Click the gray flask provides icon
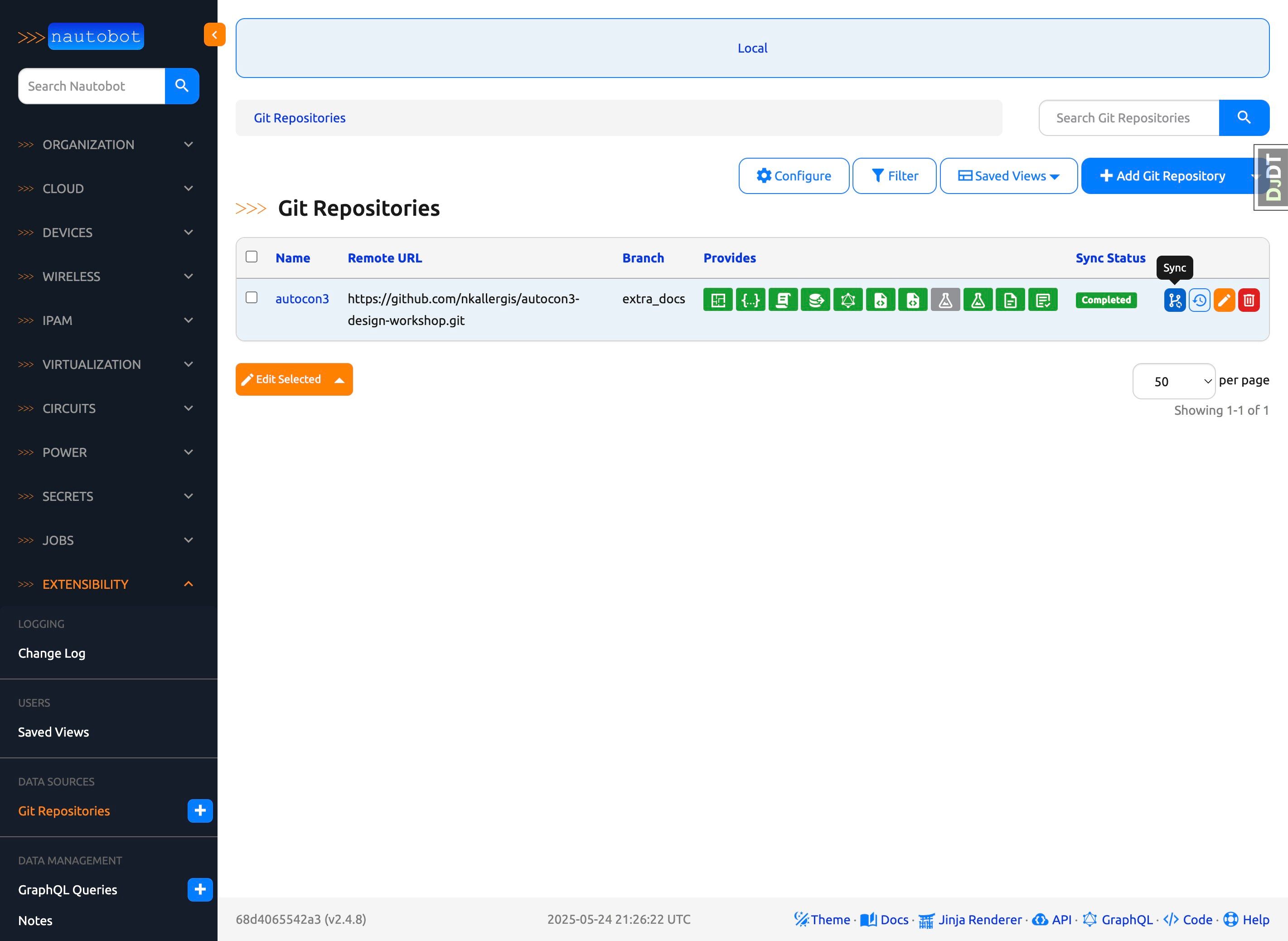This screenshot has width=1288, height=941. tap(945, 300)
